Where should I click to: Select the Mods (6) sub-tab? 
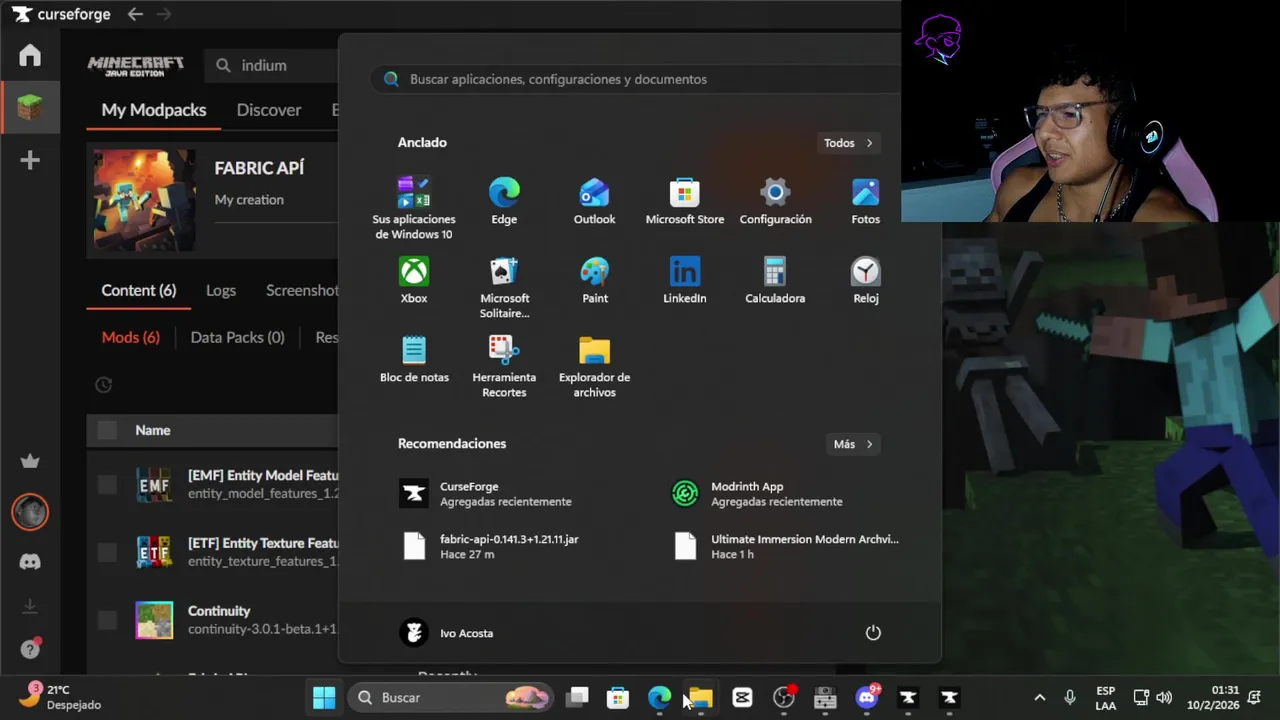pos(131,337)
